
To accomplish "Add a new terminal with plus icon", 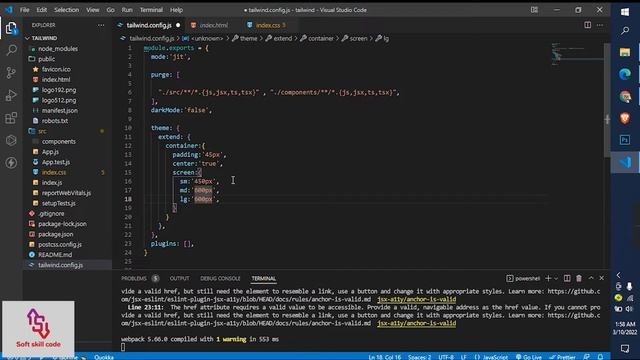I will pos(548,278).
